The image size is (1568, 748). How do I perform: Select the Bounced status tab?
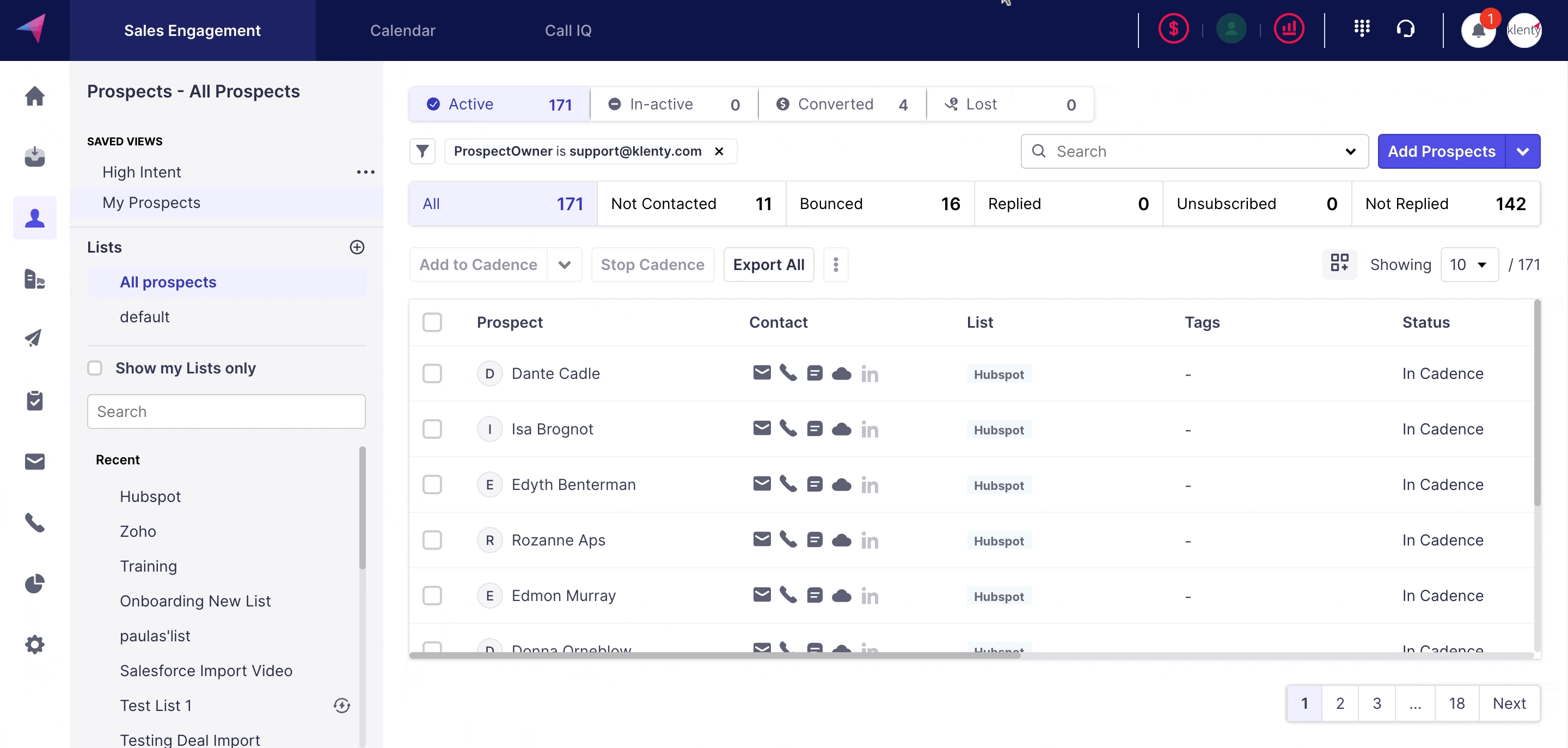[x=879, y=204]
